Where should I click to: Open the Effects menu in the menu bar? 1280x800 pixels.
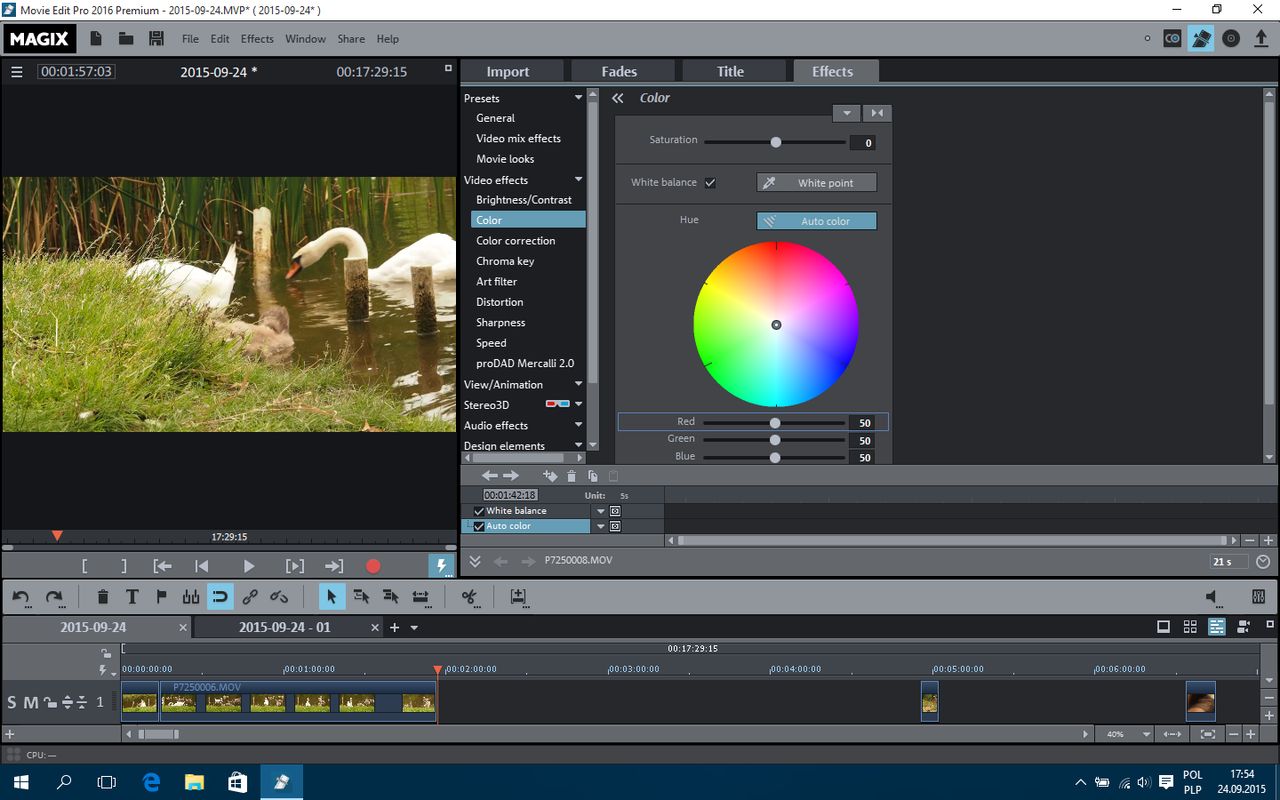click(257, 39)
